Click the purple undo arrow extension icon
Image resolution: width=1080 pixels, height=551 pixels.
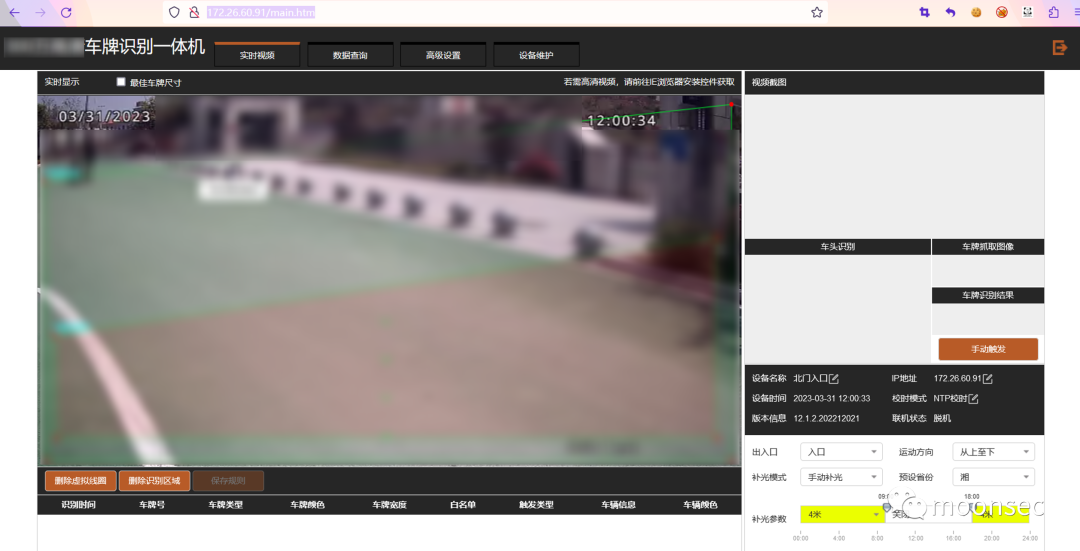[951, 12]
